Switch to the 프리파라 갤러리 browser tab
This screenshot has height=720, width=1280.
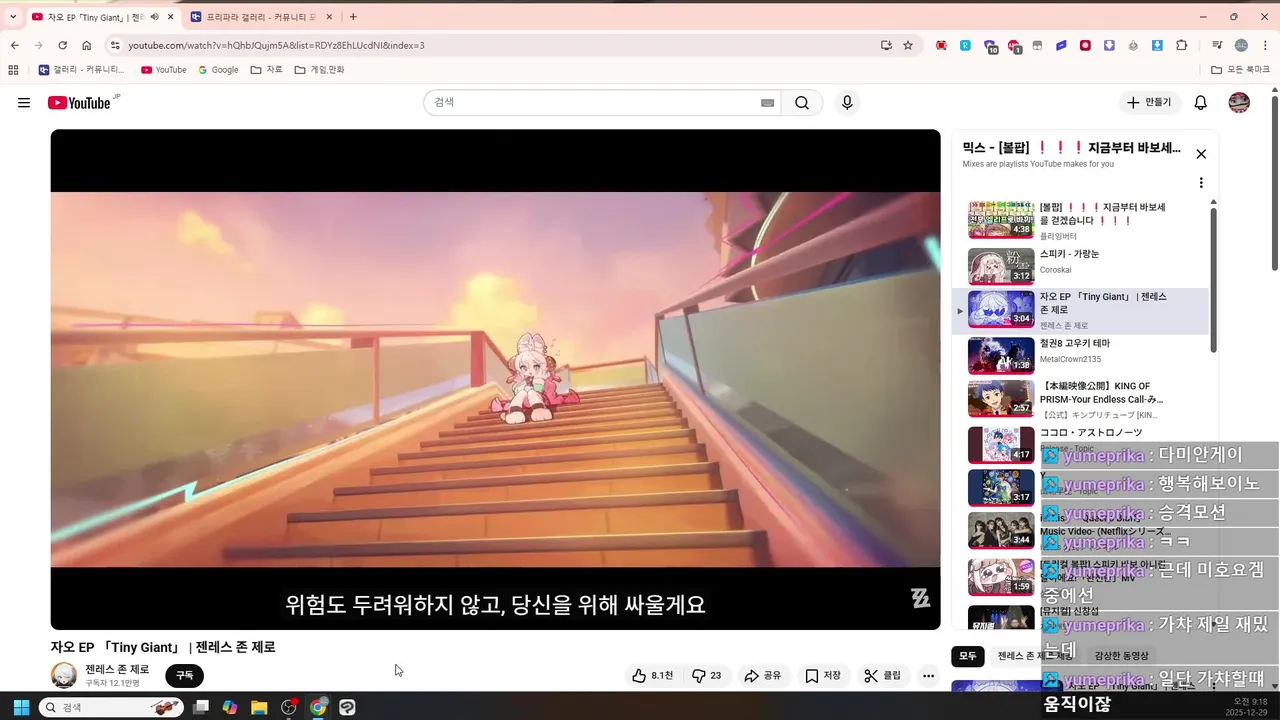point(261,17)
